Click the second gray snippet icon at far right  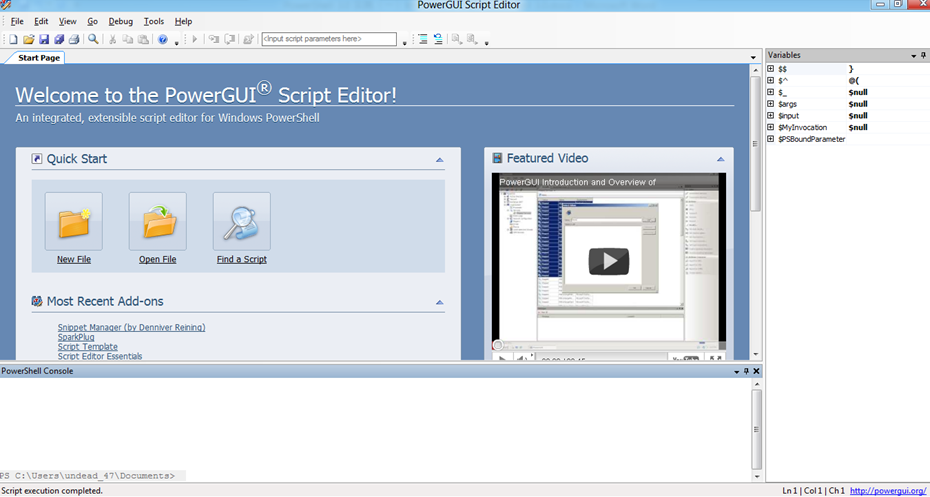click(x=472, y=39)
